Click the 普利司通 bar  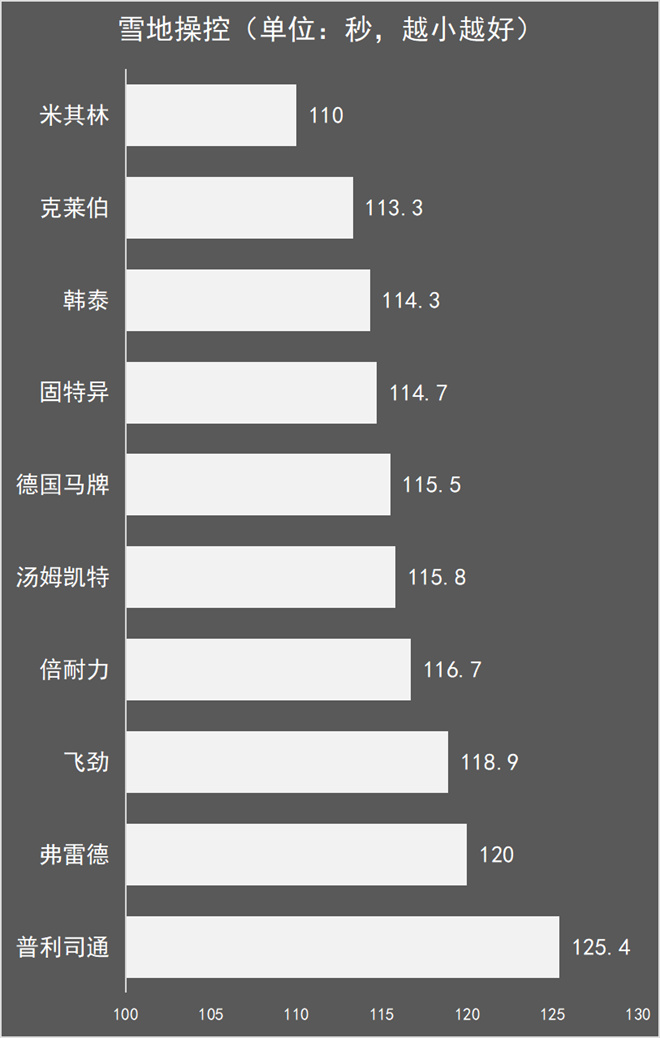click(x=343, y=947)
